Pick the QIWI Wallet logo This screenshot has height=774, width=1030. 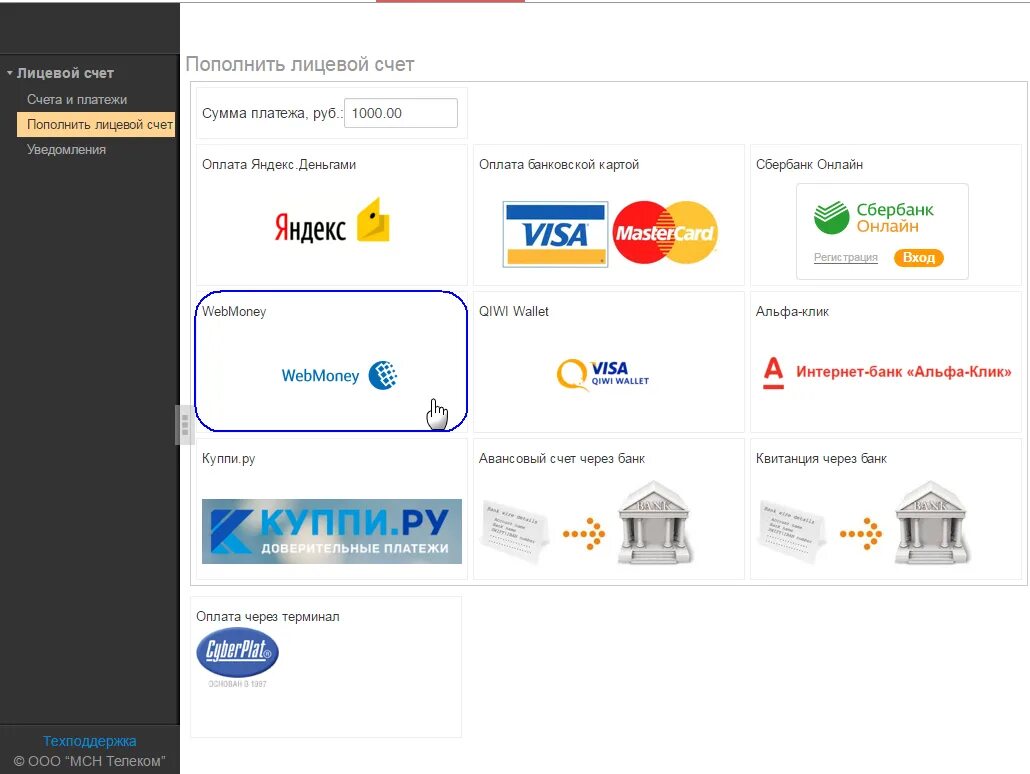coord(602,375)
